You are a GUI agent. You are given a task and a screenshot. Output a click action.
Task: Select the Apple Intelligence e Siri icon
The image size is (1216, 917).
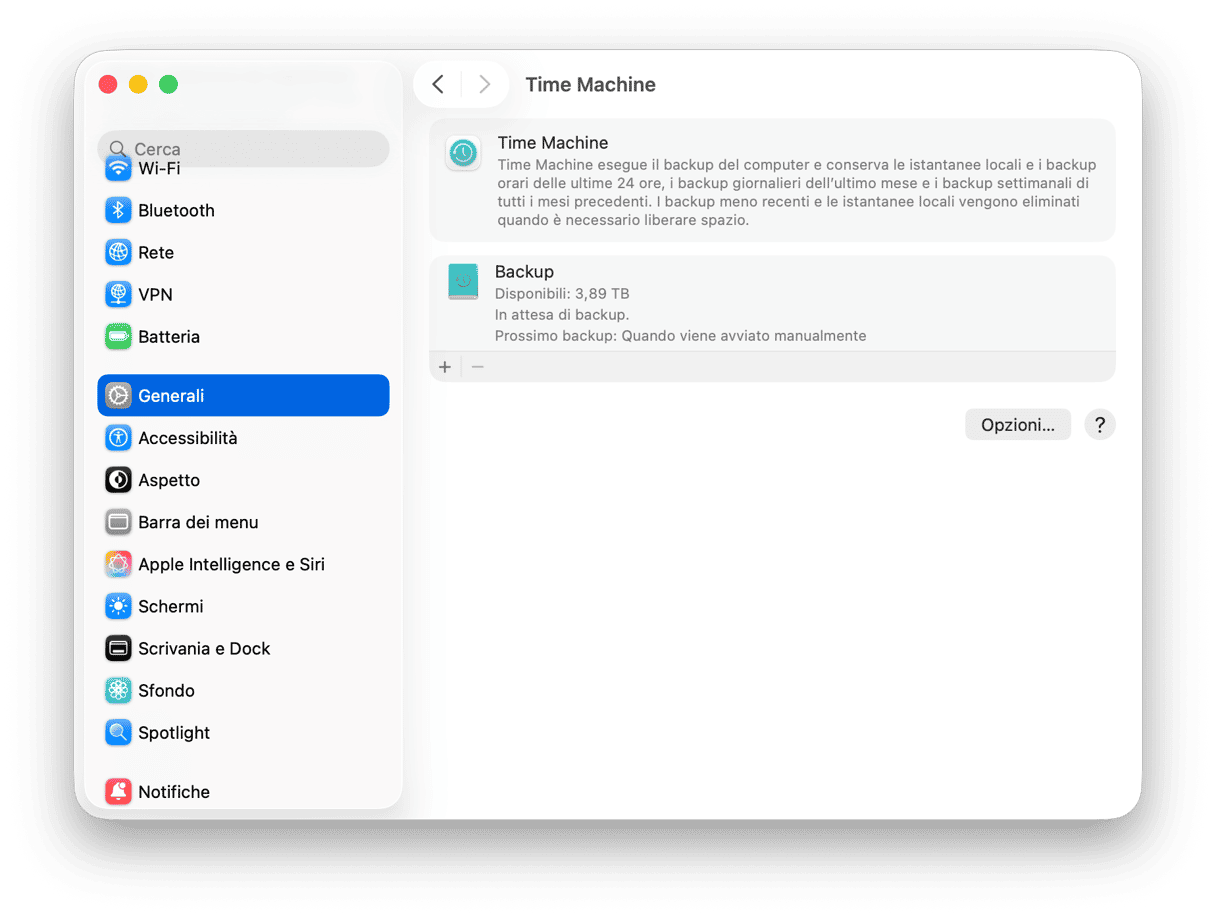tap(118, 564)
